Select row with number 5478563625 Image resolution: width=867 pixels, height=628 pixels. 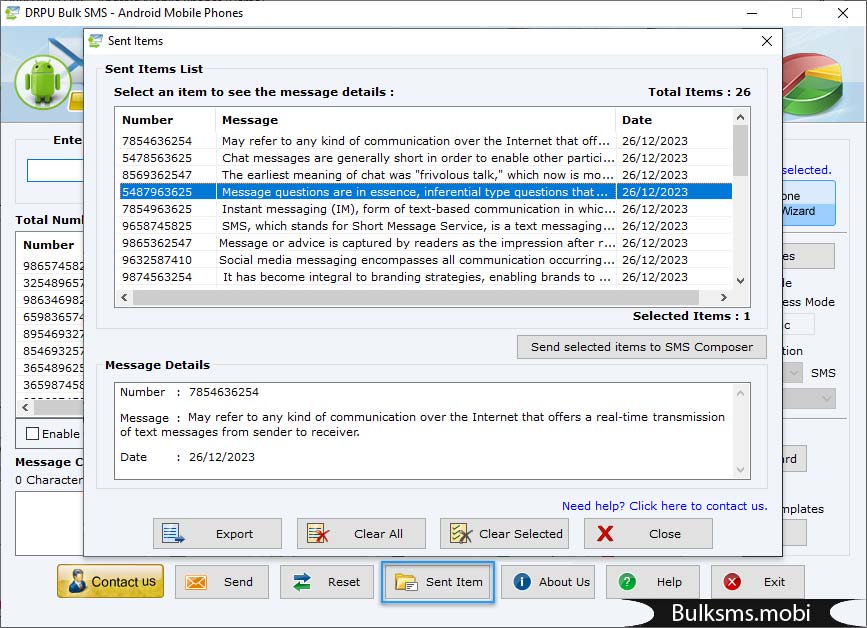pyautogui.click(x=426, y=158)
